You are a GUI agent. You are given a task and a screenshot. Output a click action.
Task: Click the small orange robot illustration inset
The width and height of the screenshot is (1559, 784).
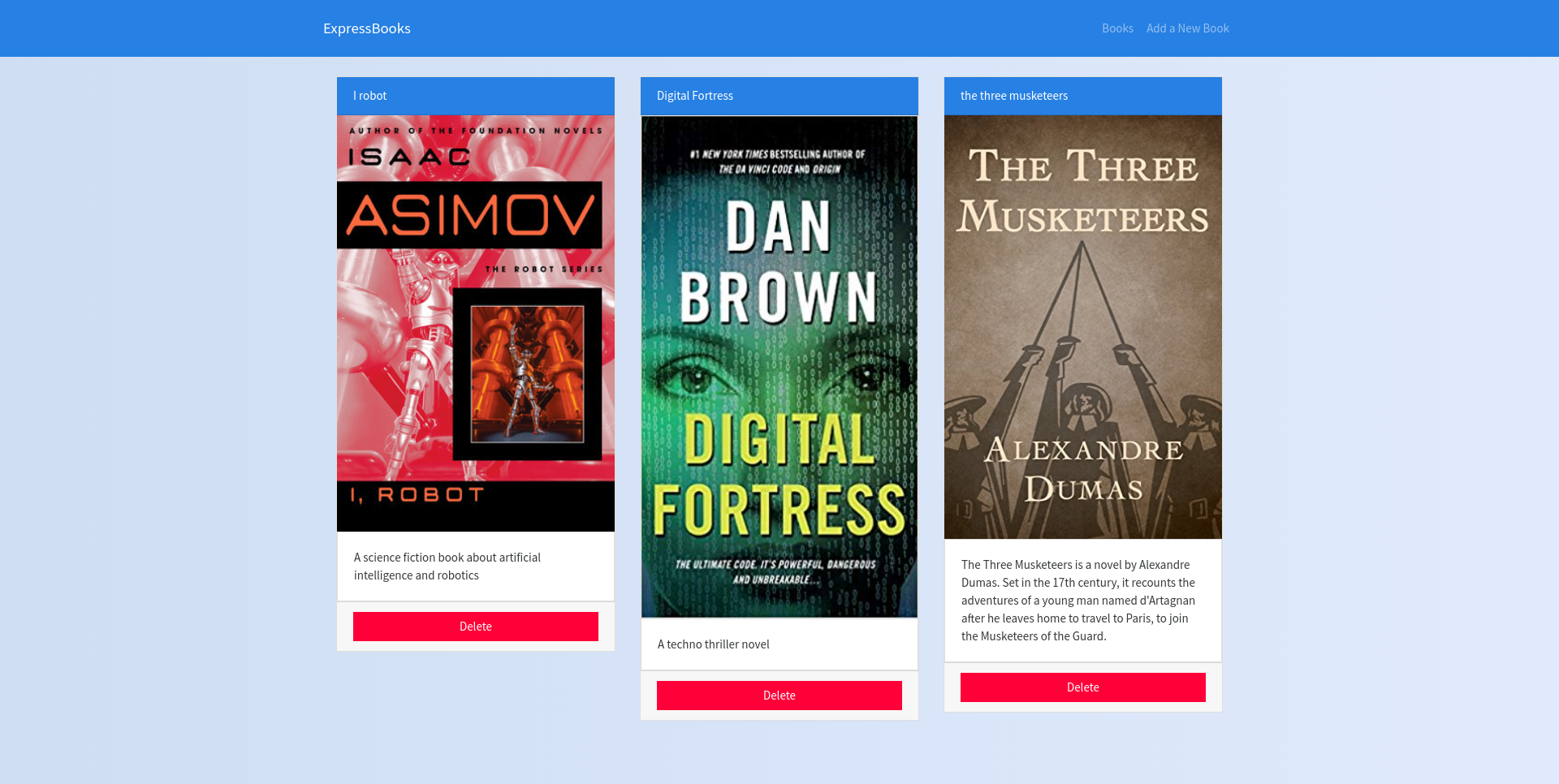coord(528,374)
